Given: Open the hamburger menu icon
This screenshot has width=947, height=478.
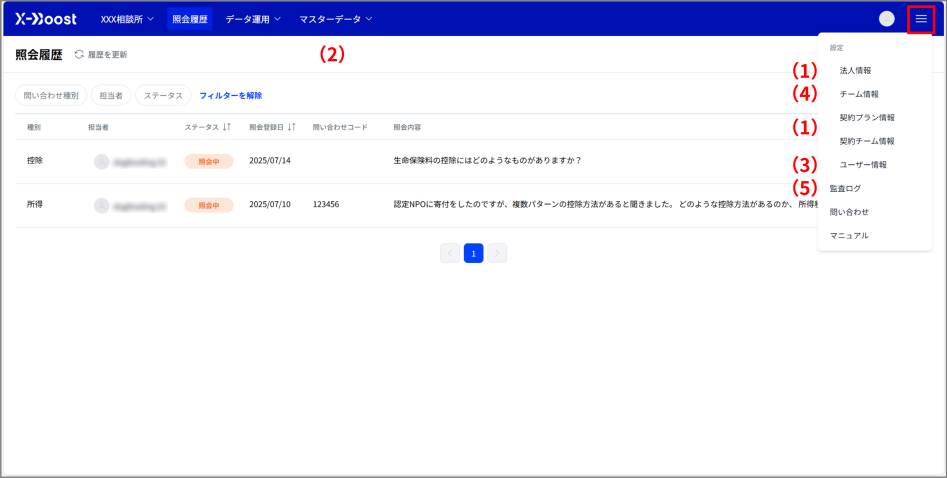Looking at the screenshot, I should [x=921, y=19].
